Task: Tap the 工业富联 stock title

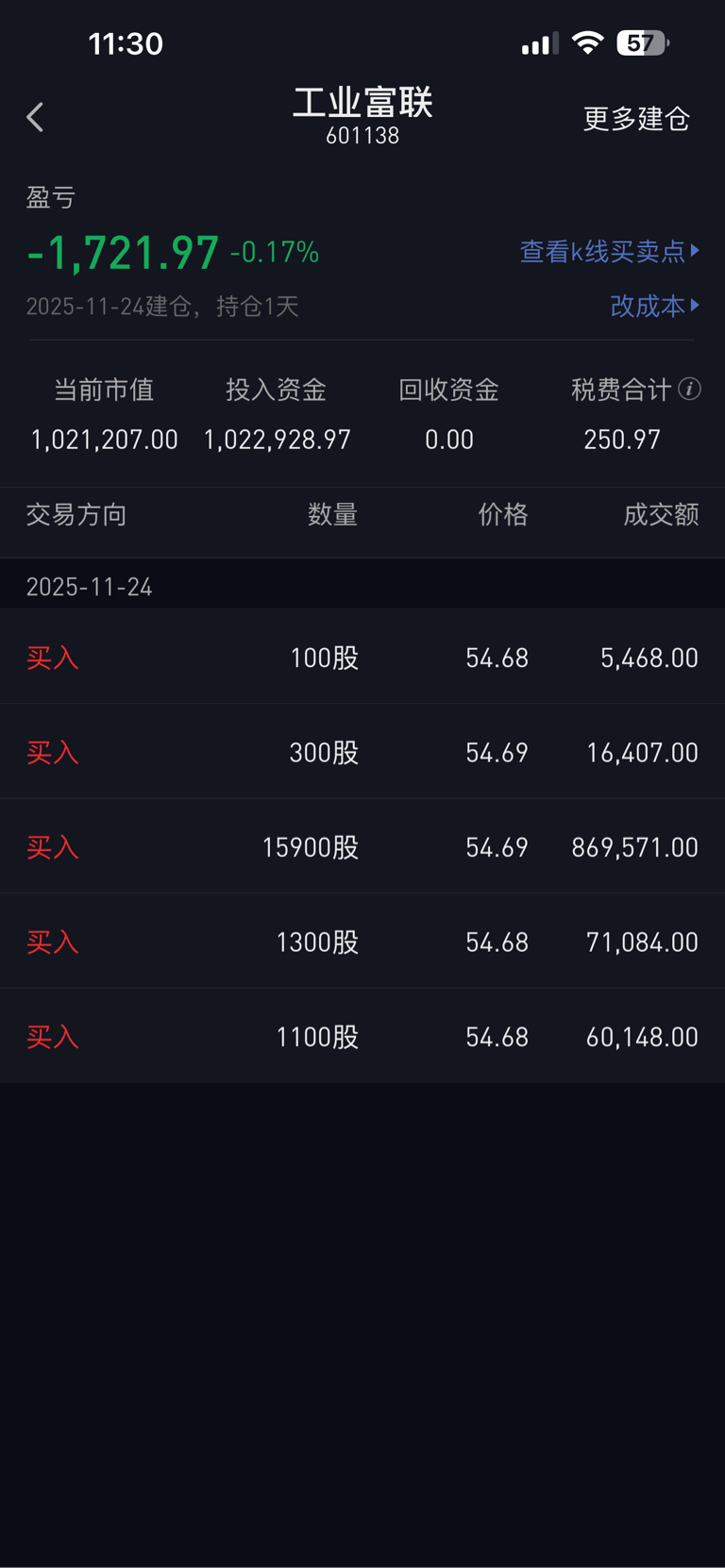Action: (x=362, y=104)
